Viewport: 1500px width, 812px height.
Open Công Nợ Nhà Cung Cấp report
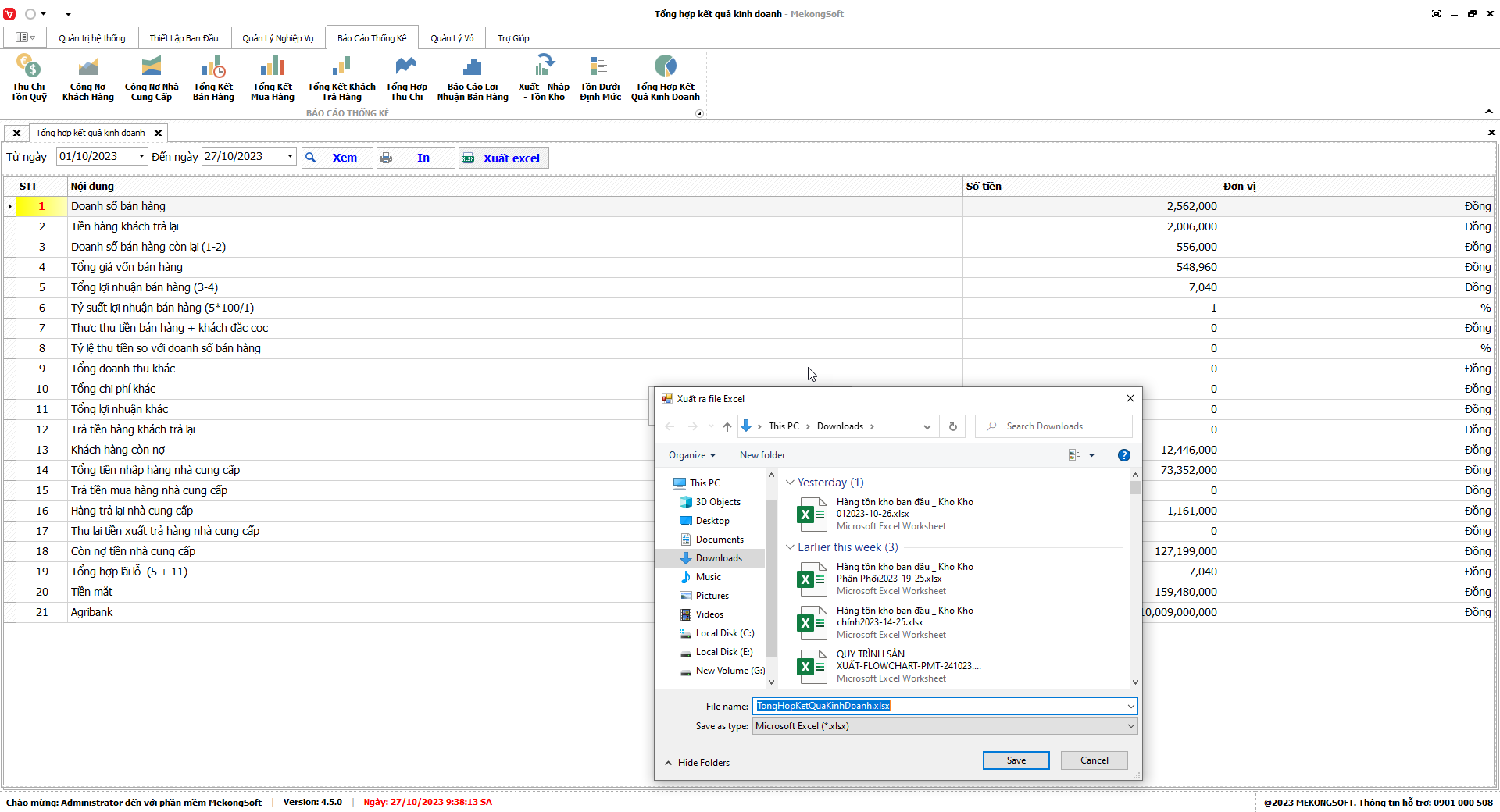pyautogui.click(x=152, y=78)
